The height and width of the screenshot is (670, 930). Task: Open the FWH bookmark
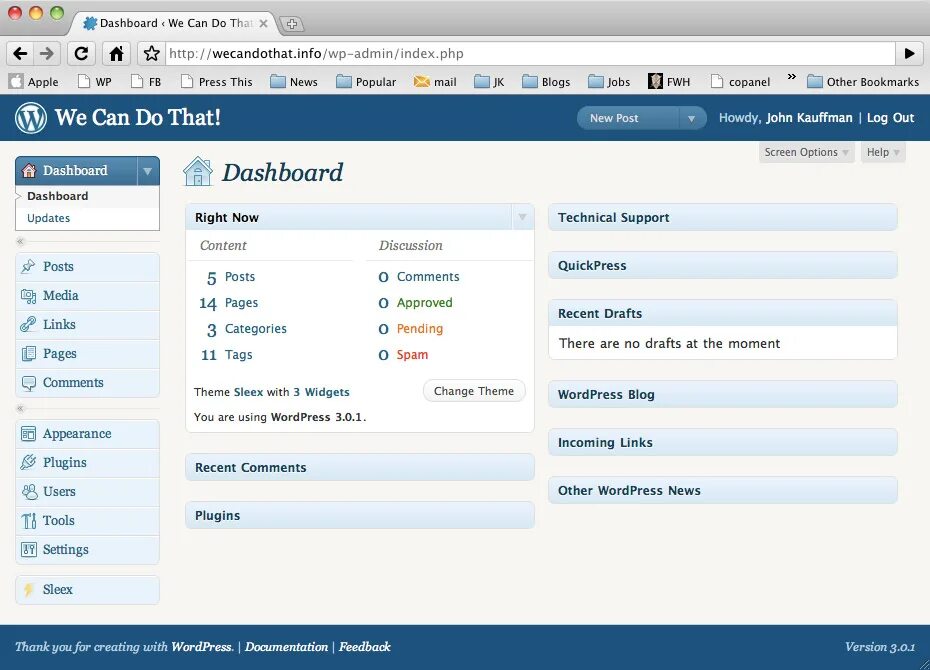point(669,82)
